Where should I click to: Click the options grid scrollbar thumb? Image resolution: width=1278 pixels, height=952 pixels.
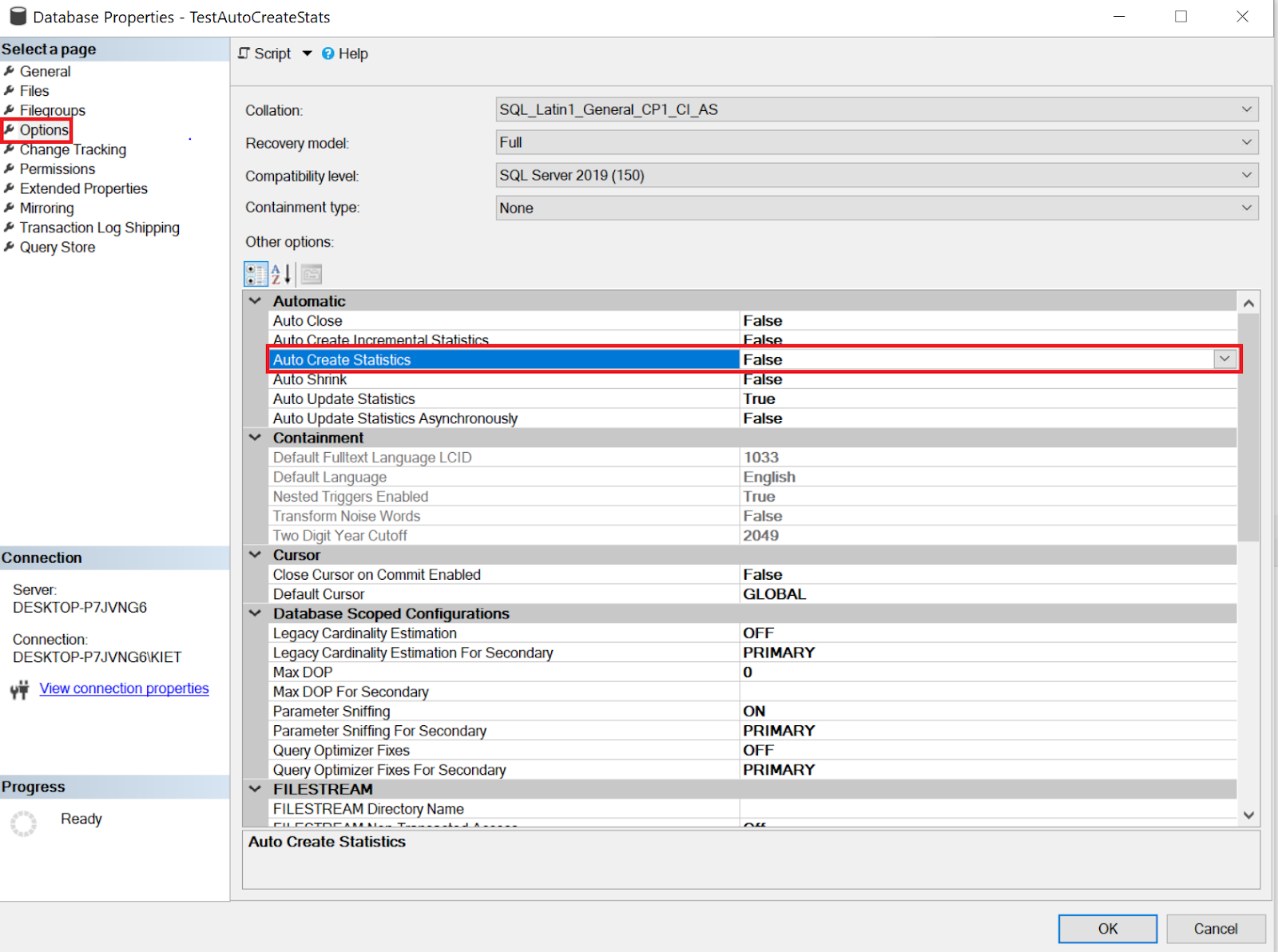1248,427
